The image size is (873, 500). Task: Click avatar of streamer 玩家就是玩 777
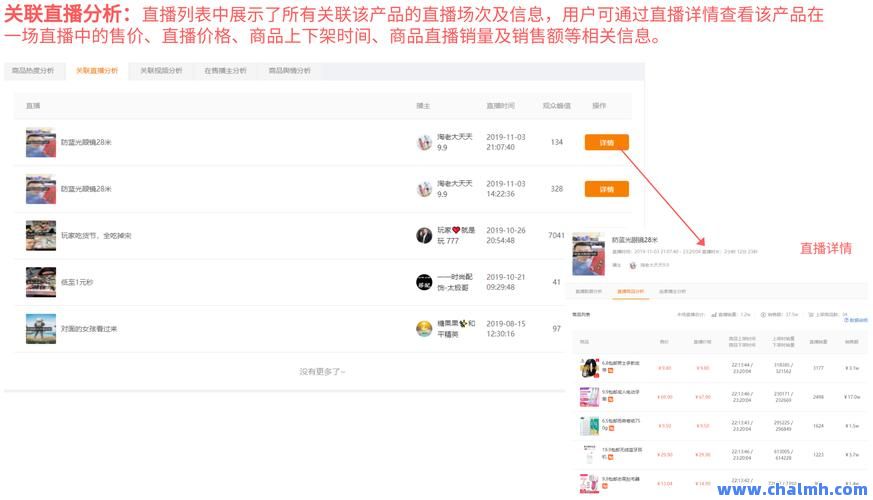click(424, 236)
